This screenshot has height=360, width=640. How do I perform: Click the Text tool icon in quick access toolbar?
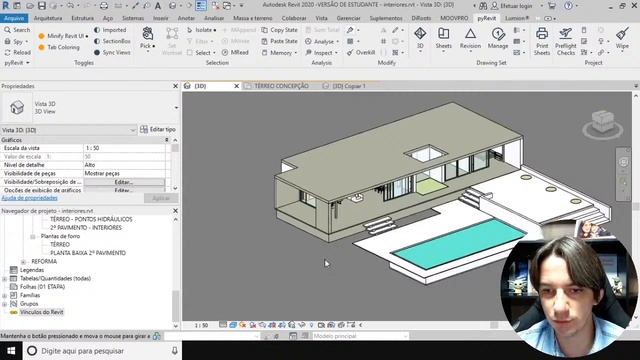click(158, 6)
